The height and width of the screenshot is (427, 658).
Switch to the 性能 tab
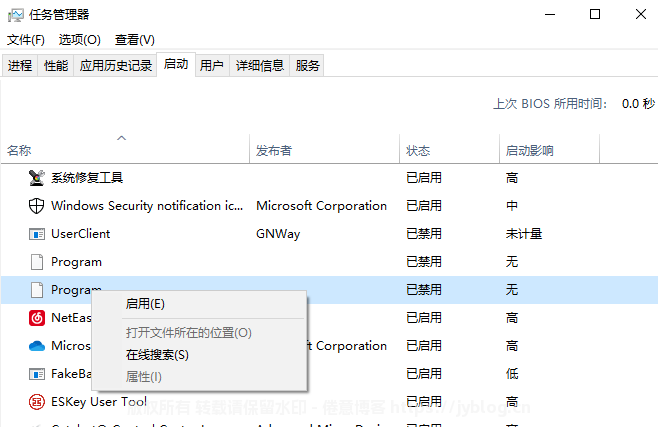click(x=56, y=65)
